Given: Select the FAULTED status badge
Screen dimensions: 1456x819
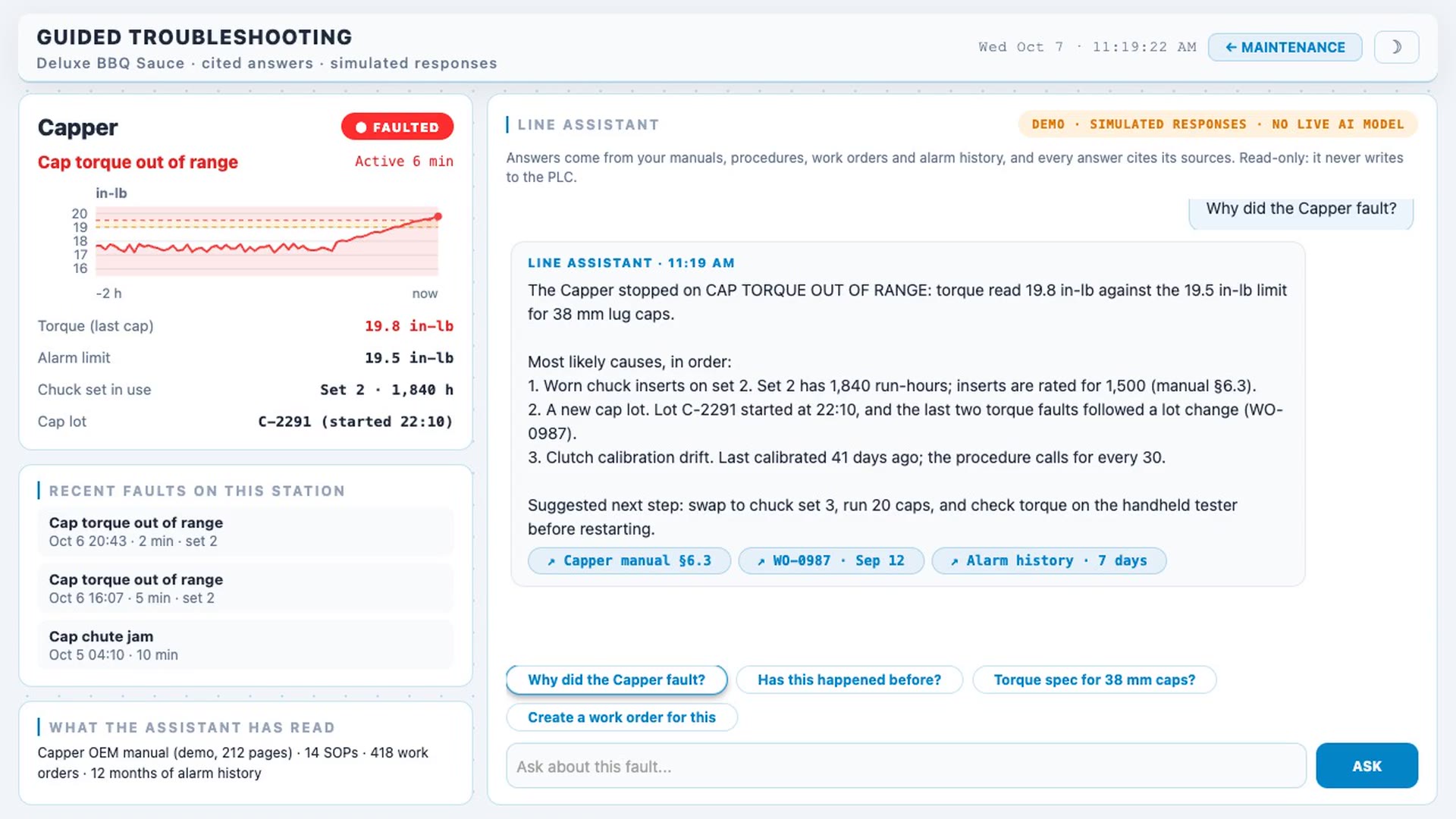Looking at the screenshot, I should (x=397, y=127).
